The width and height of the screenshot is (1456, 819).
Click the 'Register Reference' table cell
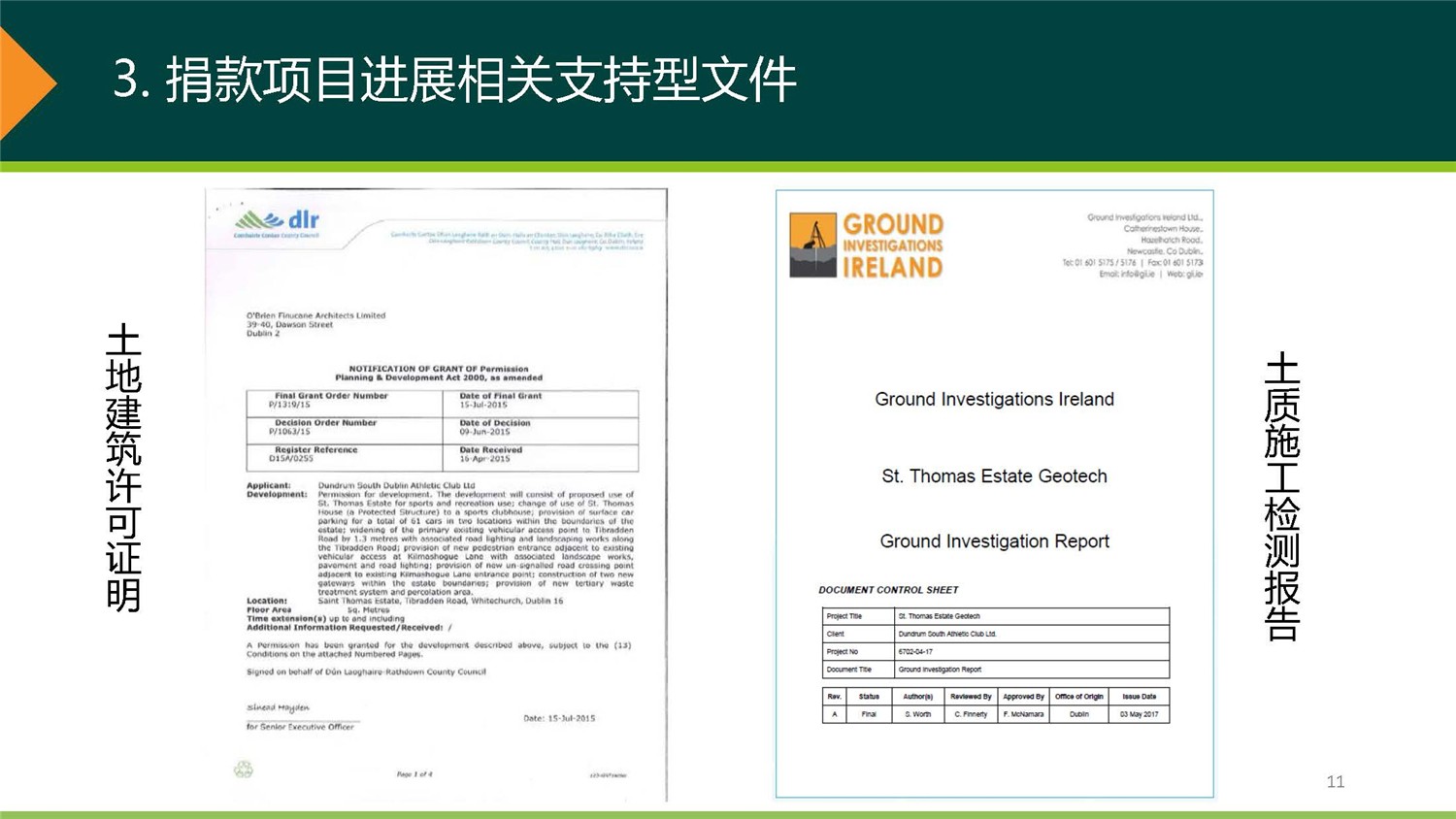pos(345,454)
